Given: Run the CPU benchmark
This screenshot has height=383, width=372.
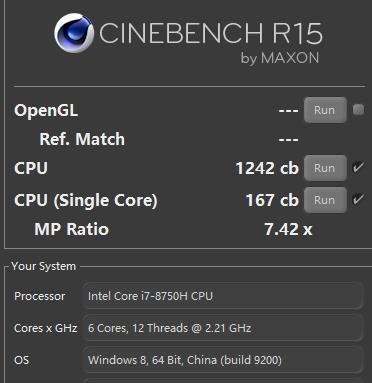Looking at the screenshot, I should coord(325,168).
